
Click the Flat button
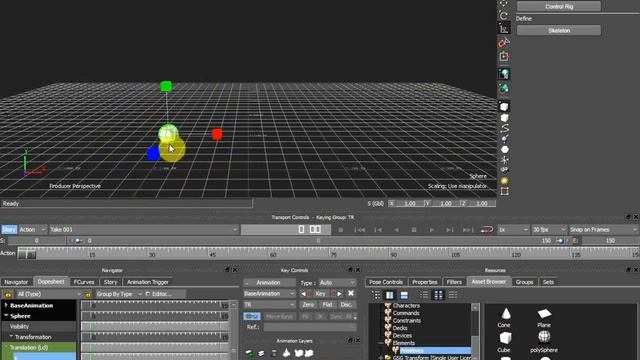pyautogui.click(x=327, y=304)
